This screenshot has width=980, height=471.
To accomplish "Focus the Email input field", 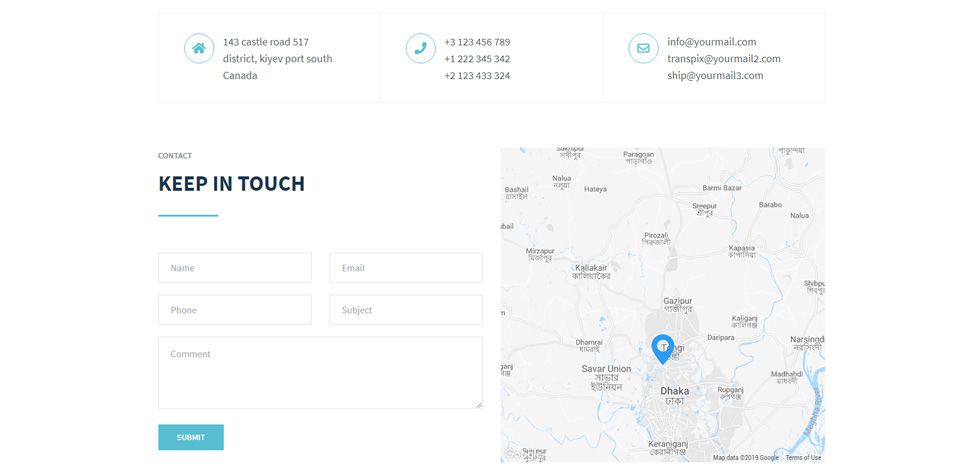I will 406,268.
